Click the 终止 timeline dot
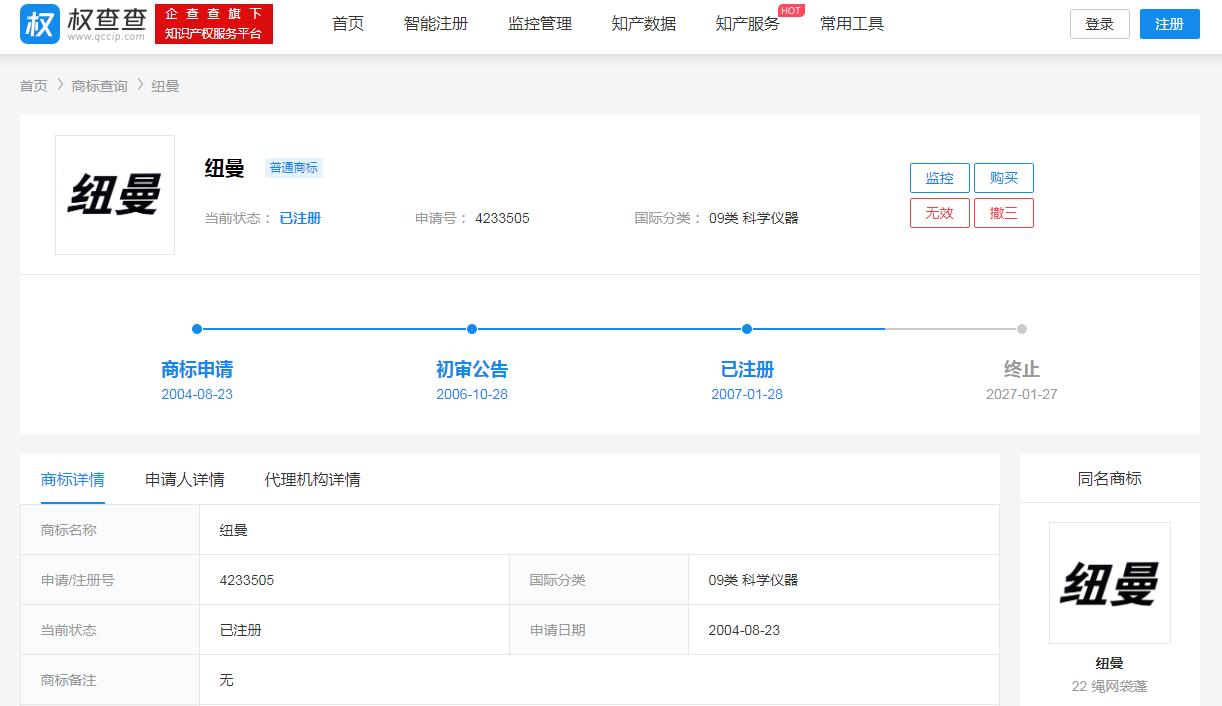1222x706 pixels. point(1021,328)
